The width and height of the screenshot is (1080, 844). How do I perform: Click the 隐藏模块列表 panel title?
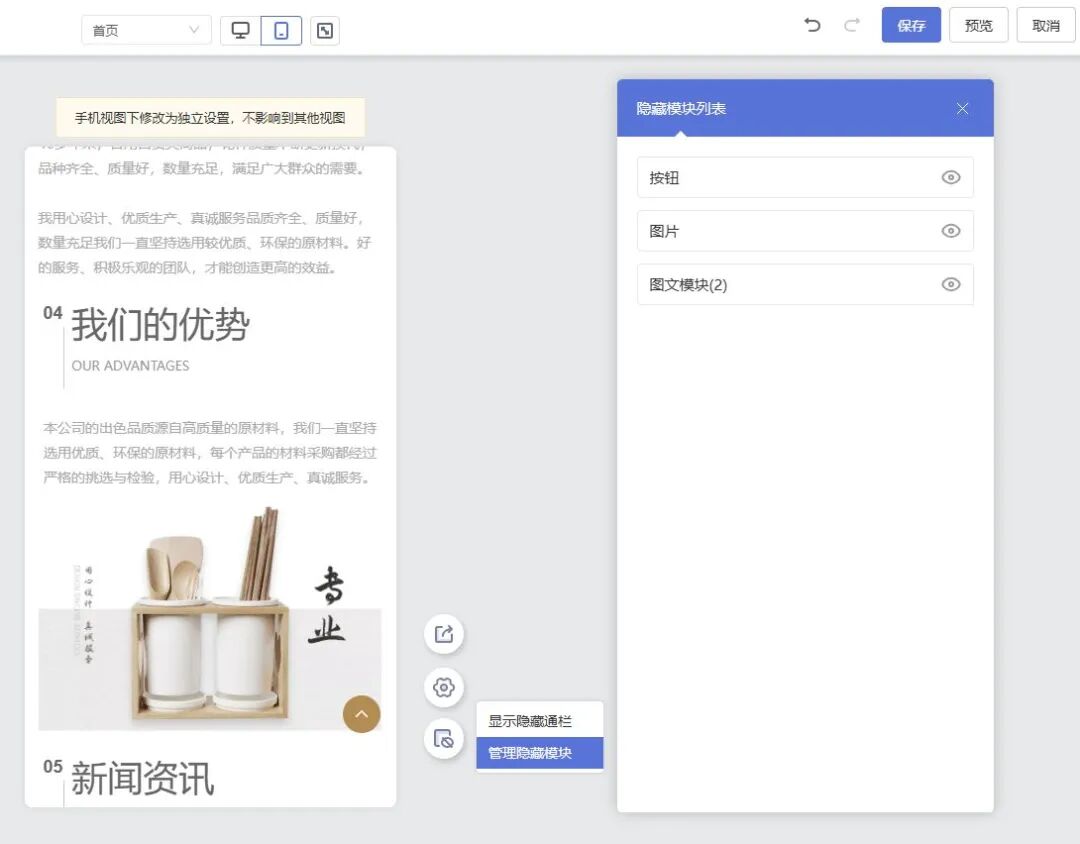[x=681, y=108]
